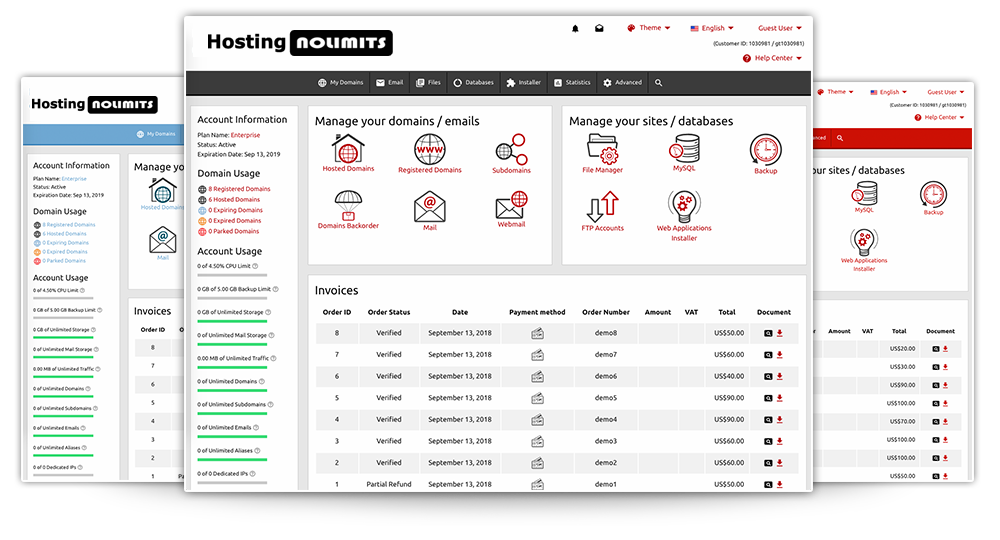Screen dimensions: 1000x540
Task: Click the 8 Registered Domains link
Action: coord(239,189)
